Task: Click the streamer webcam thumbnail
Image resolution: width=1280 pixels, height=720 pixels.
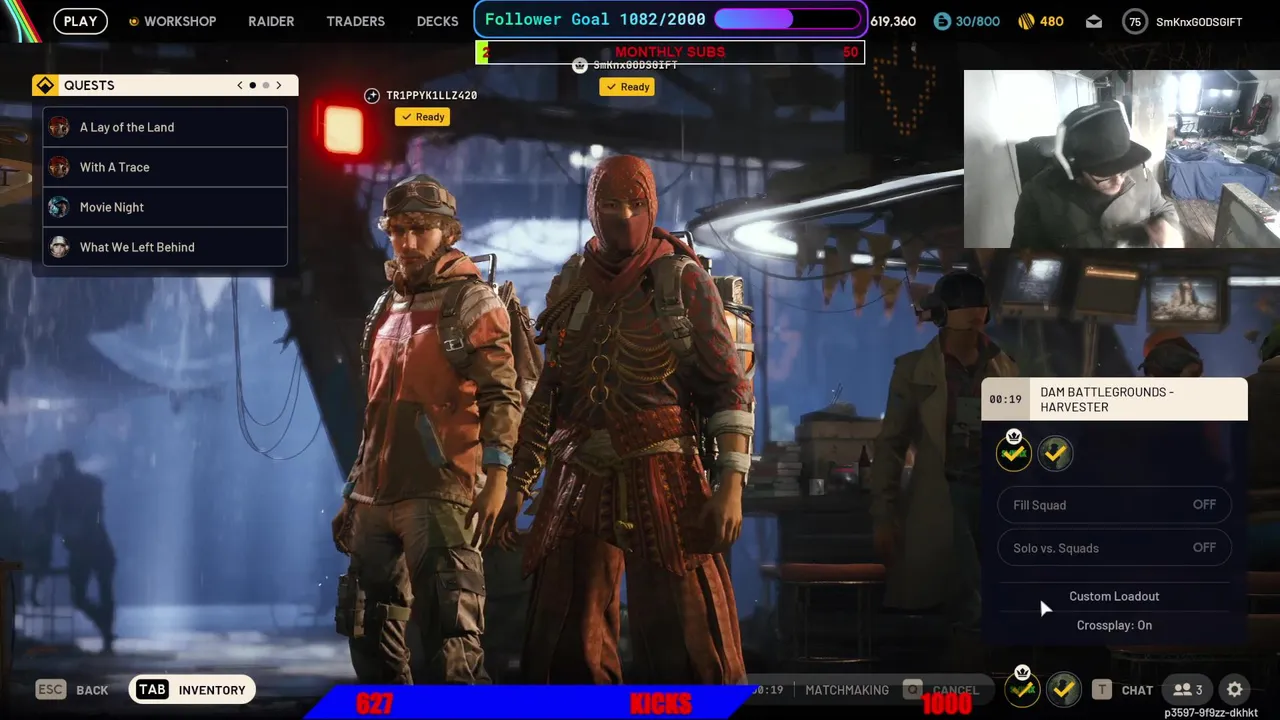Action: click(1121, 159)
